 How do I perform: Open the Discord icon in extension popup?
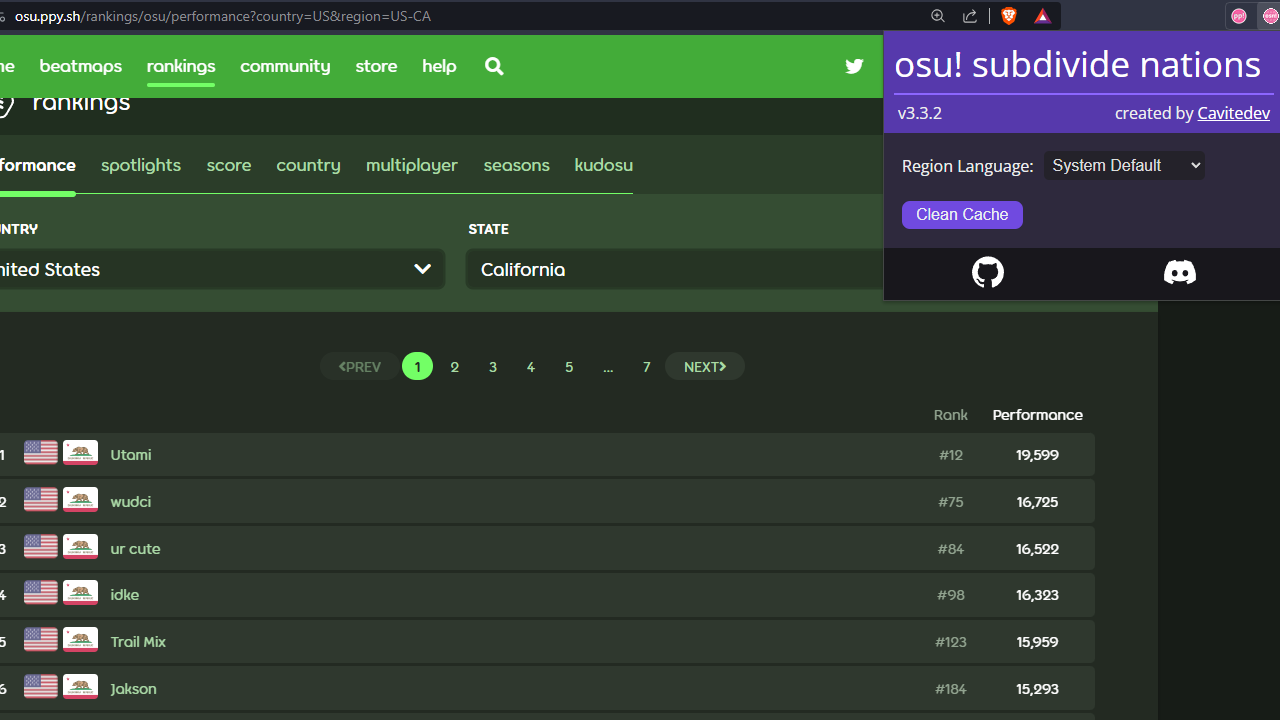[x=1180, y=272]
